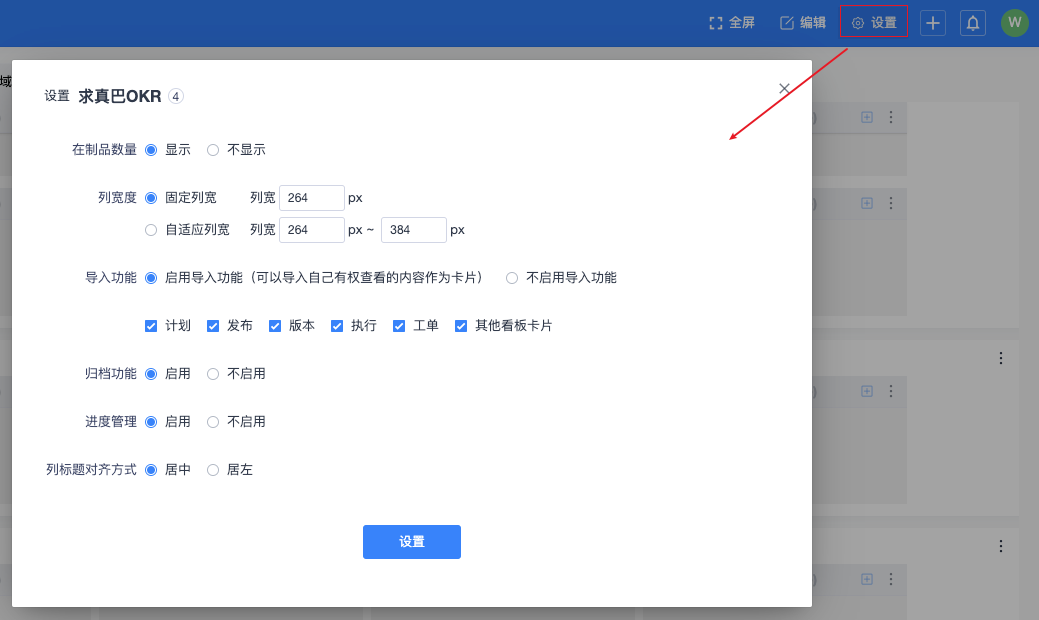Viewport: 1039px width, 620px height.
Task: Click the second add-card plus icon in background board
Action: [867, 203]
